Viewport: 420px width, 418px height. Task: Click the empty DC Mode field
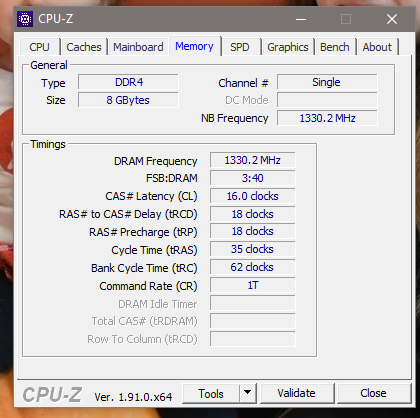point(327,100)
